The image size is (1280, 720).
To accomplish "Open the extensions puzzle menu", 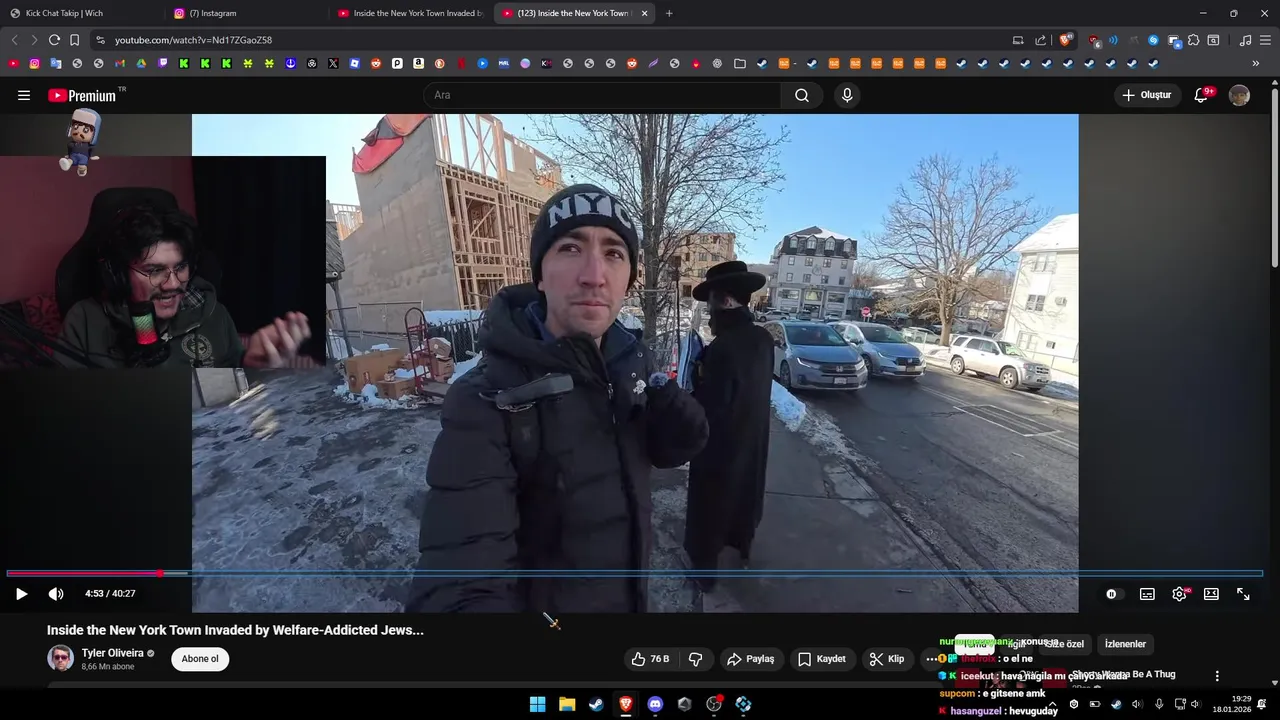I will point(1193,40).
